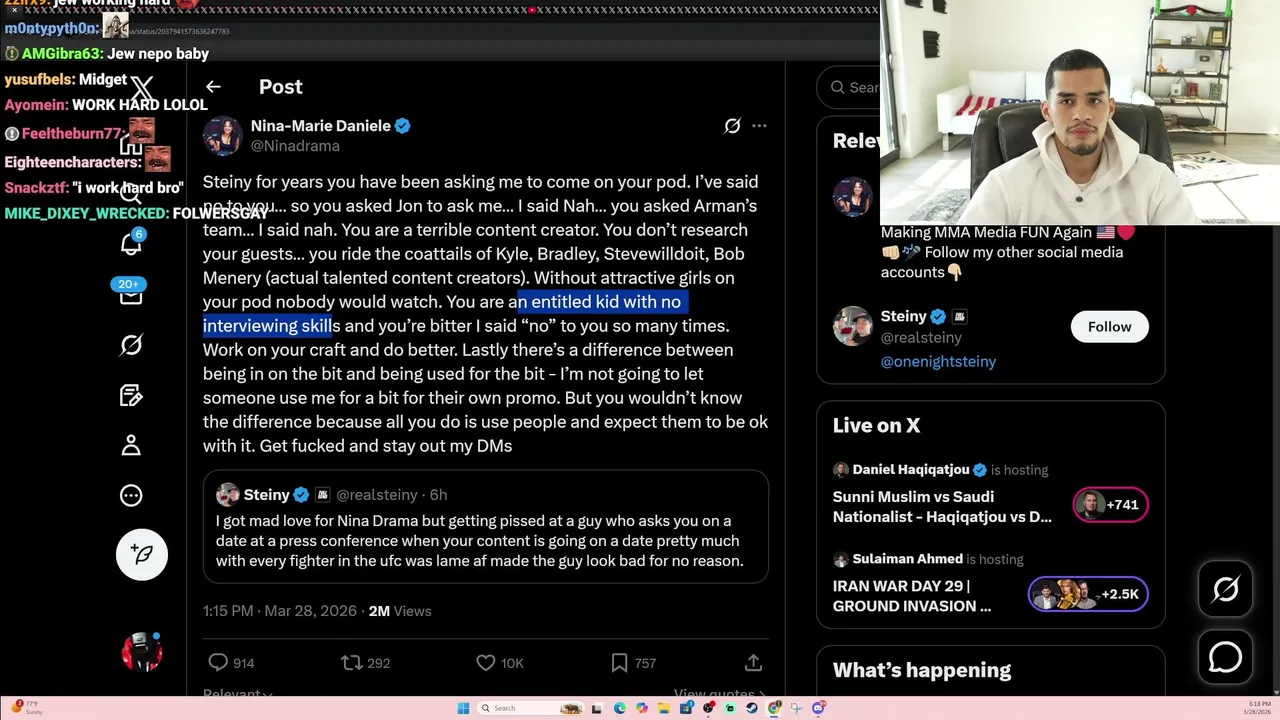Open Microsoft Edge from the taskbar
The width and height of the screenshot is (1280, 720).
click(620, 708)
